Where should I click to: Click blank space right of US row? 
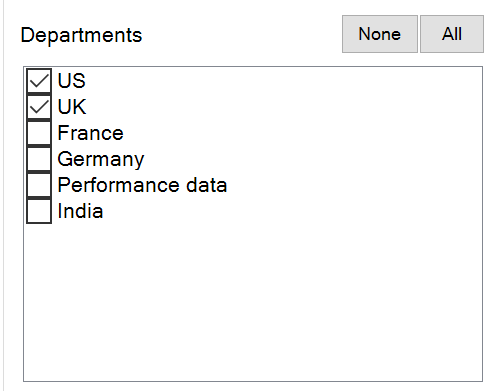(x=283, y=81)
